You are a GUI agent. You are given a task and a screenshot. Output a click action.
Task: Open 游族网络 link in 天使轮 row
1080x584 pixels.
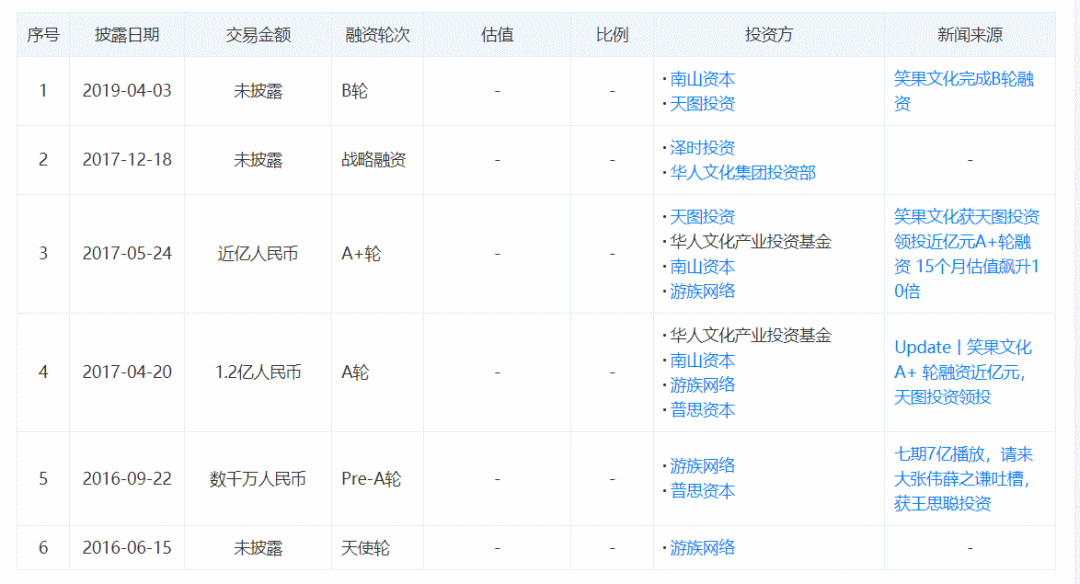(702, 548)
